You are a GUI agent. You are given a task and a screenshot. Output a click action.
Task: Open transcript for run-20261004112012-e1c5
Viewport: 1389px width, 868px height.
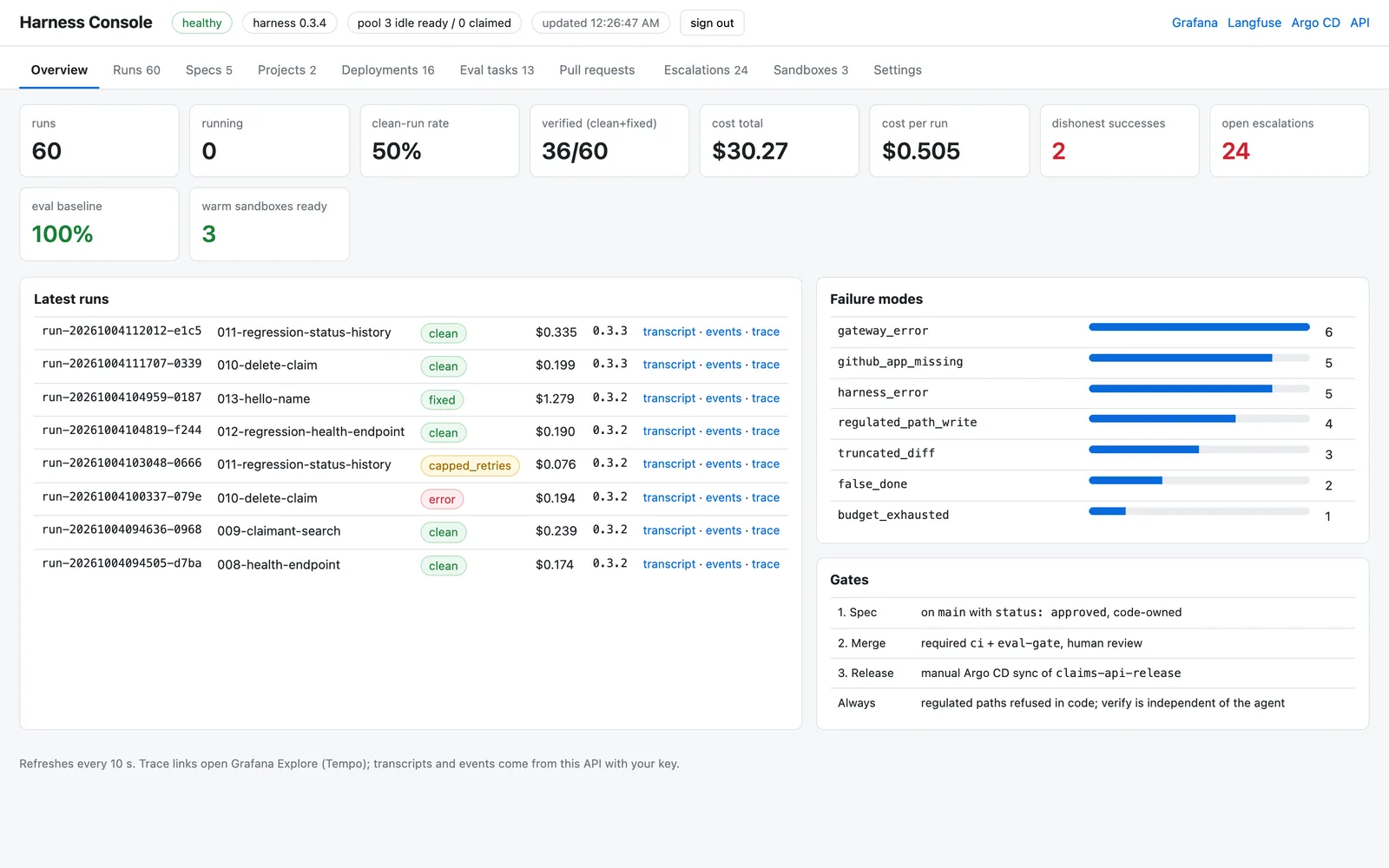(669, 332)
